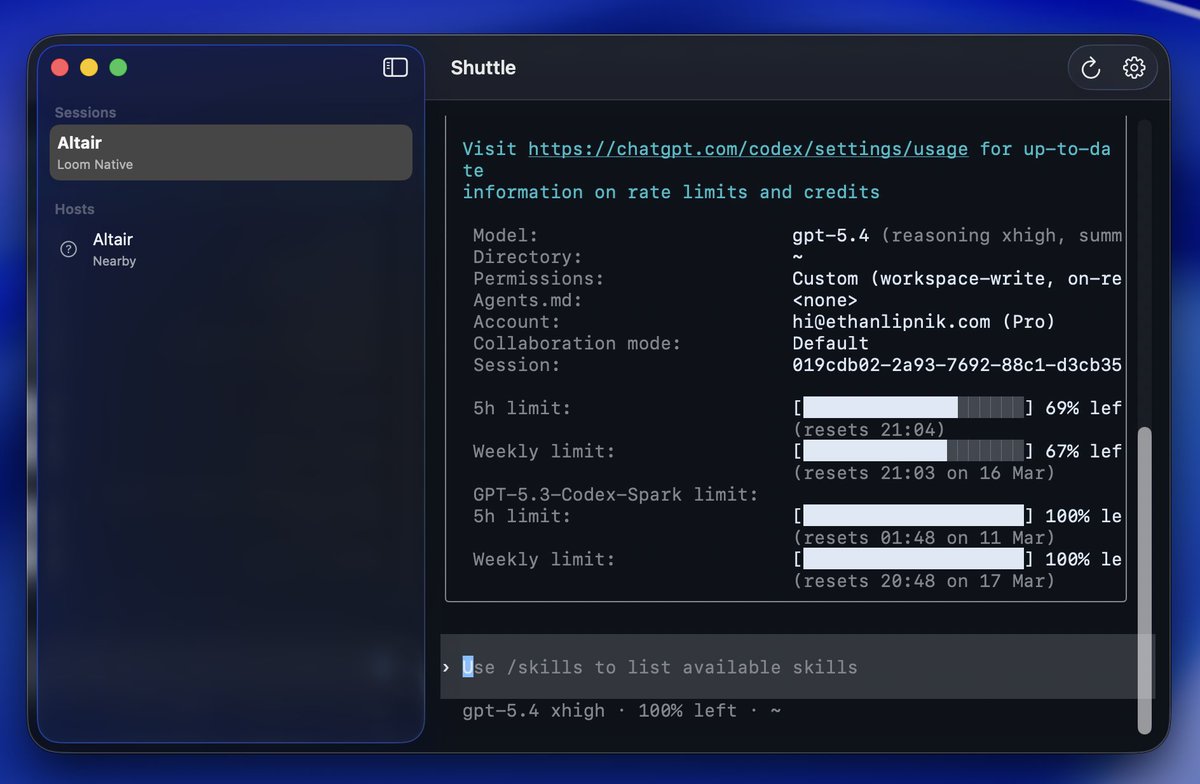The image size is (1200, 784).
Task: Click the Collaboration mode Default value
Action: [x=831, y=343]
